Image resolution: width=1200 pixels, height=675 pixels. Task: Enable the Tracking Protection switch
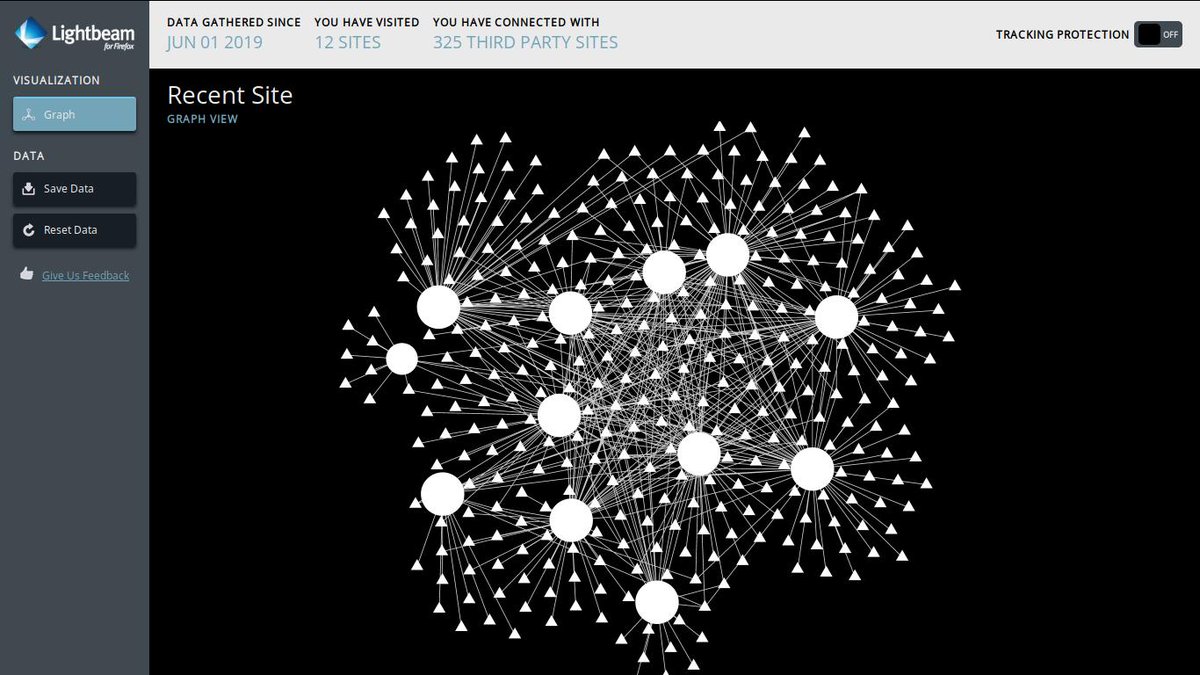(x=1148, y=34)
